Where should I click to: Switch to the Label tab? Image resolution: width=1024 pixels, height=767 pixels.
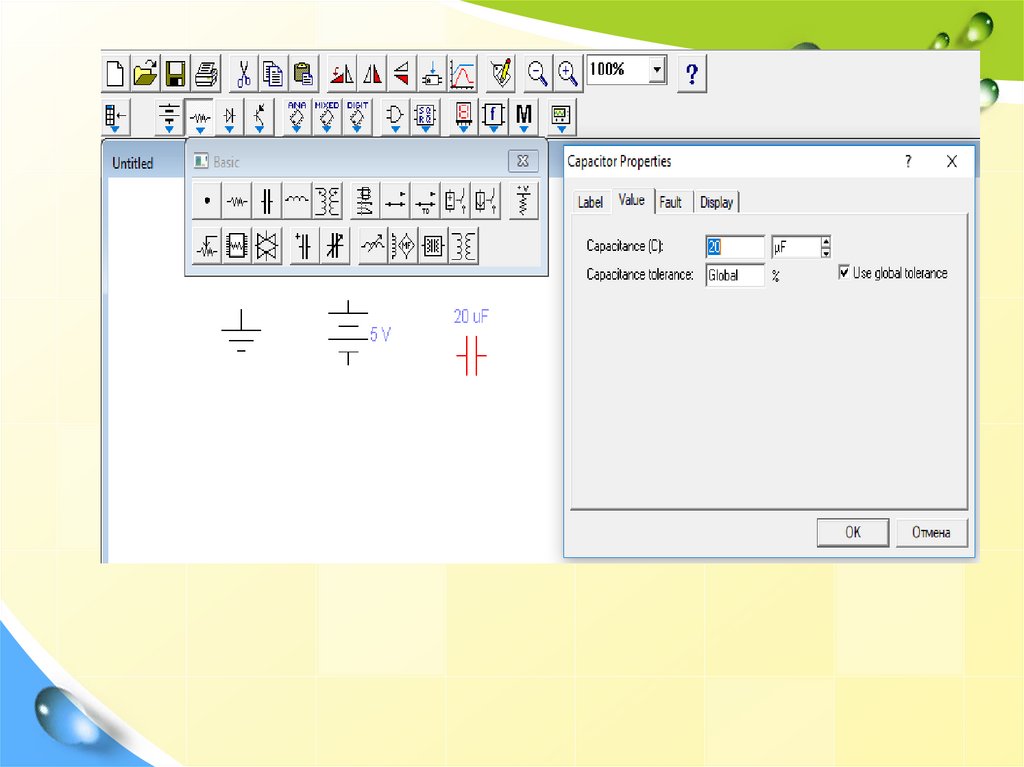pos(590,202)
